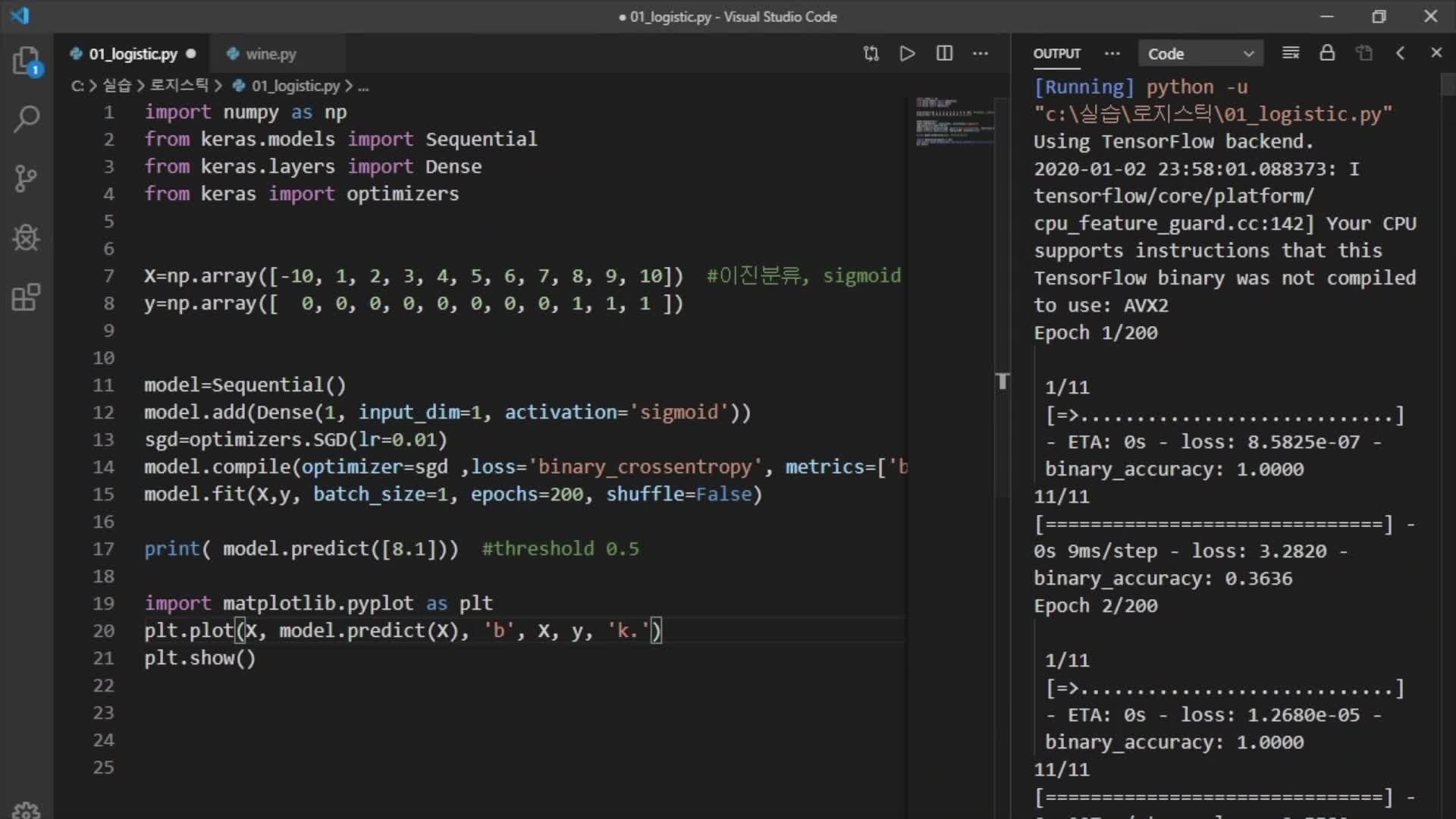Viewport: 1456px width, 819px height.
Task: Click 'loss: 3.2820' in the output
Action: pos(1259,551)
